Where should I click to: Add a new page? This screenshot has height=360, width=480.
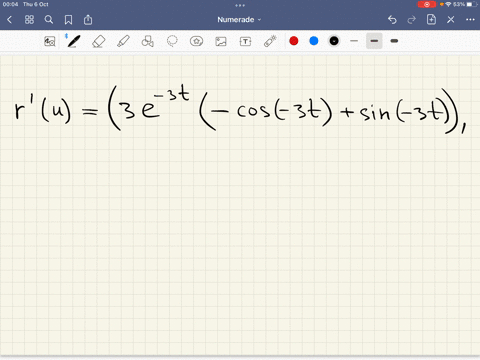coord(431,20)
